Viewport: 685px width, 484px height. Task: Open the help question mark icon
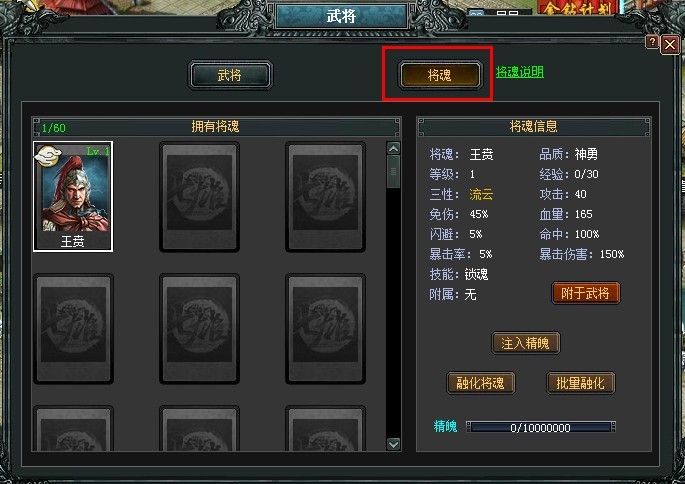tap(652, 42)
